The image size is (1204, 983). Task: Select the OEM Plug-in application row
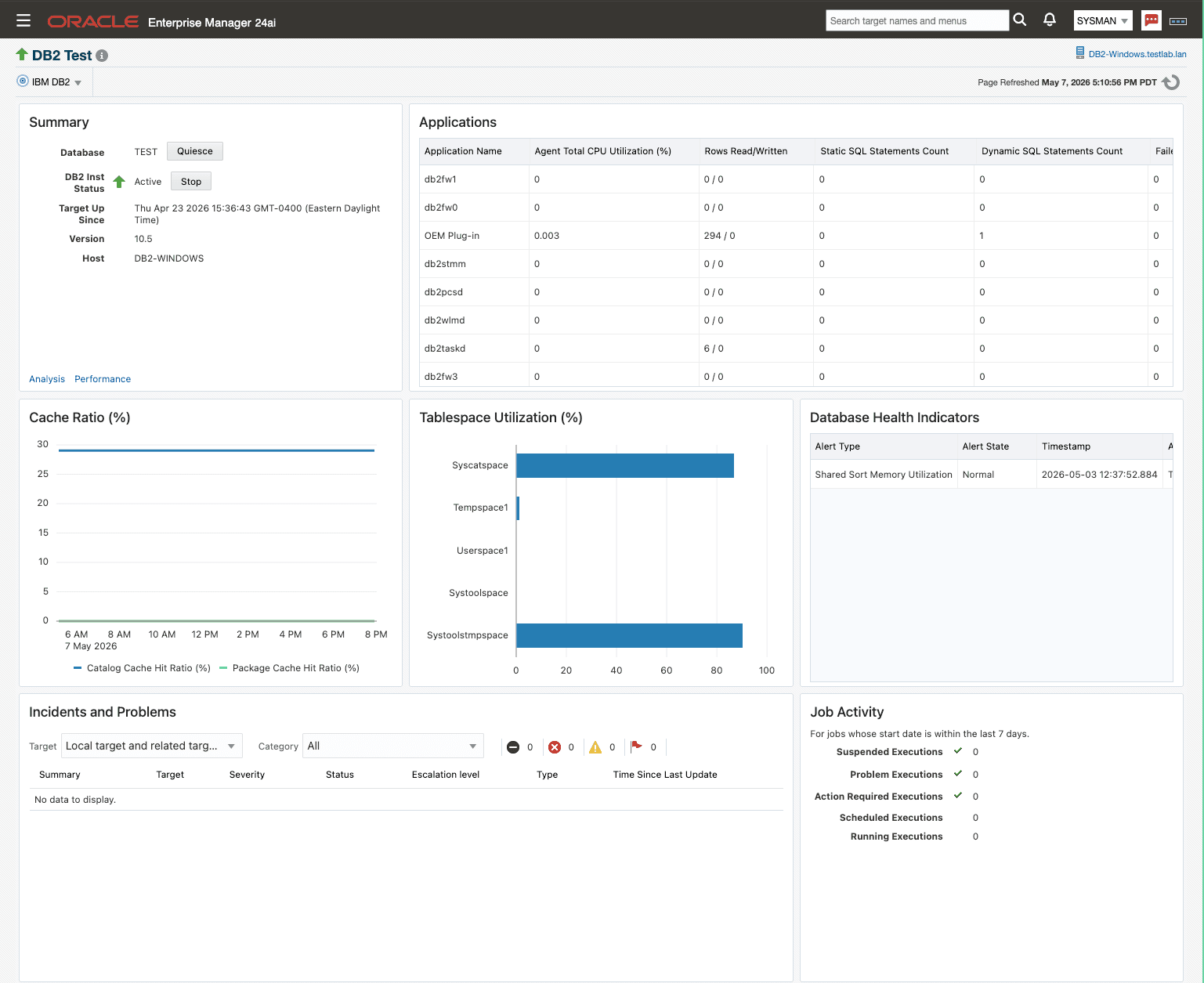[x=796, y=236]
